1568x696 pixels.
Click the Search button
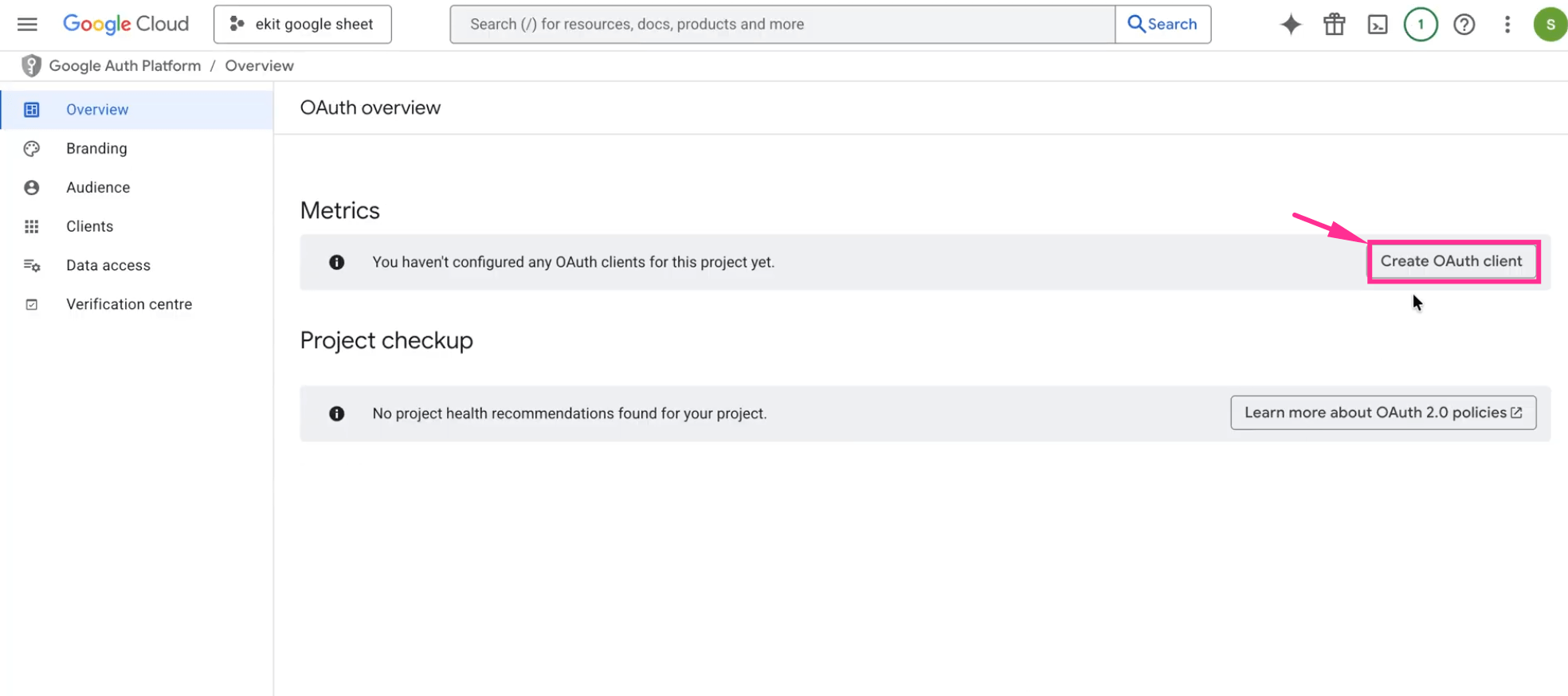pyautogui.click(x=1163, y=24)
